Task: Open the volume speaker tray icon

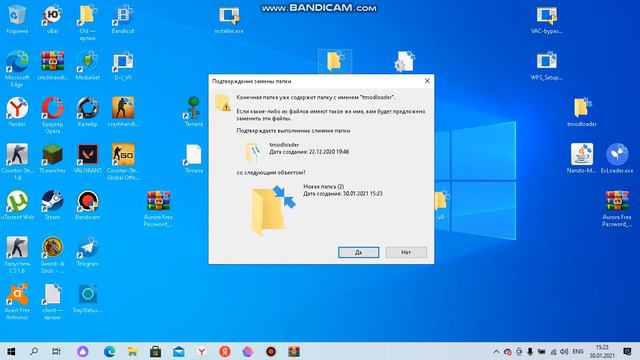Action: pyautogui.click(x=564, y=351)
